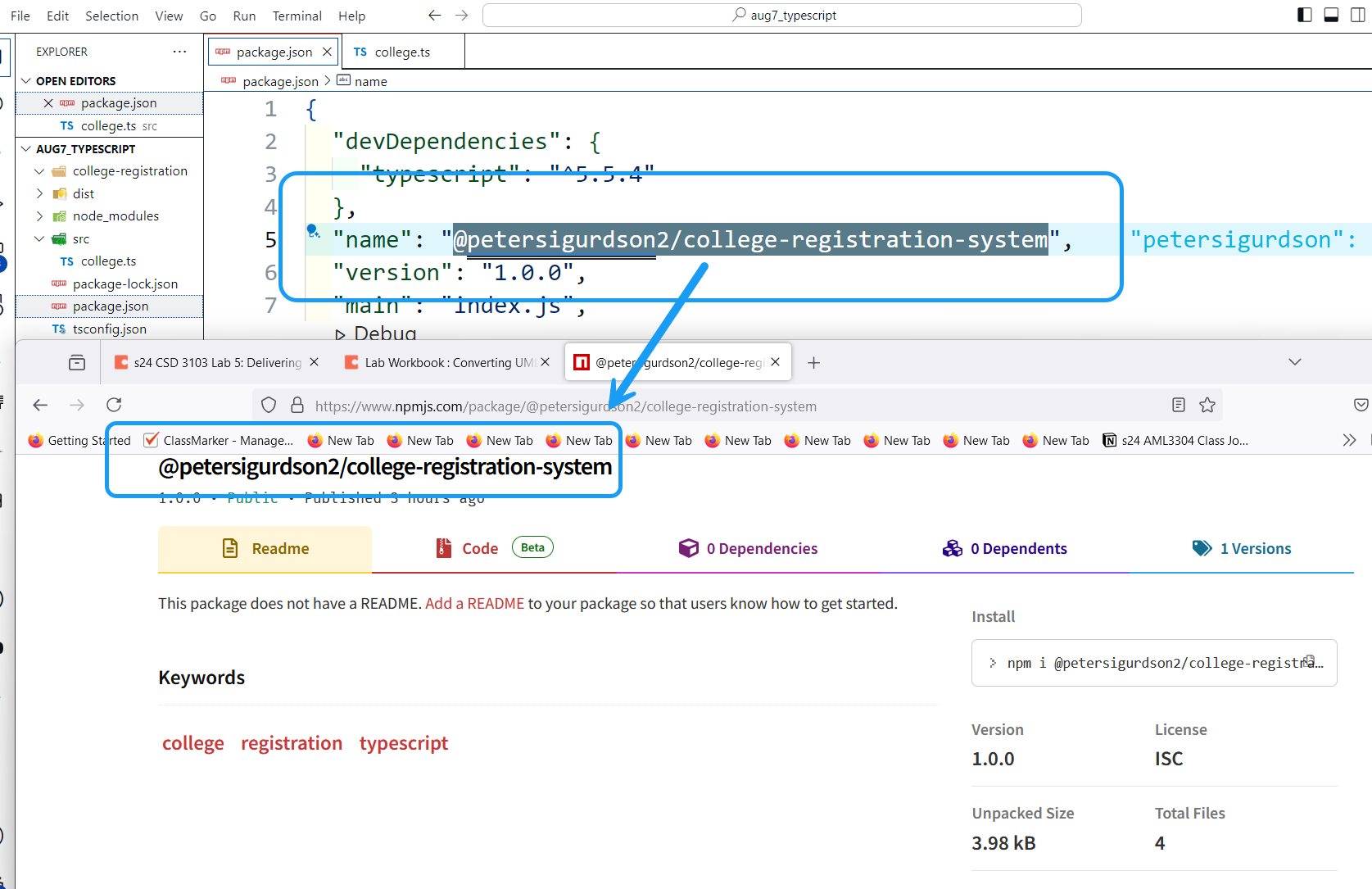Open the Pocket save icon

tap(1361, 405)
